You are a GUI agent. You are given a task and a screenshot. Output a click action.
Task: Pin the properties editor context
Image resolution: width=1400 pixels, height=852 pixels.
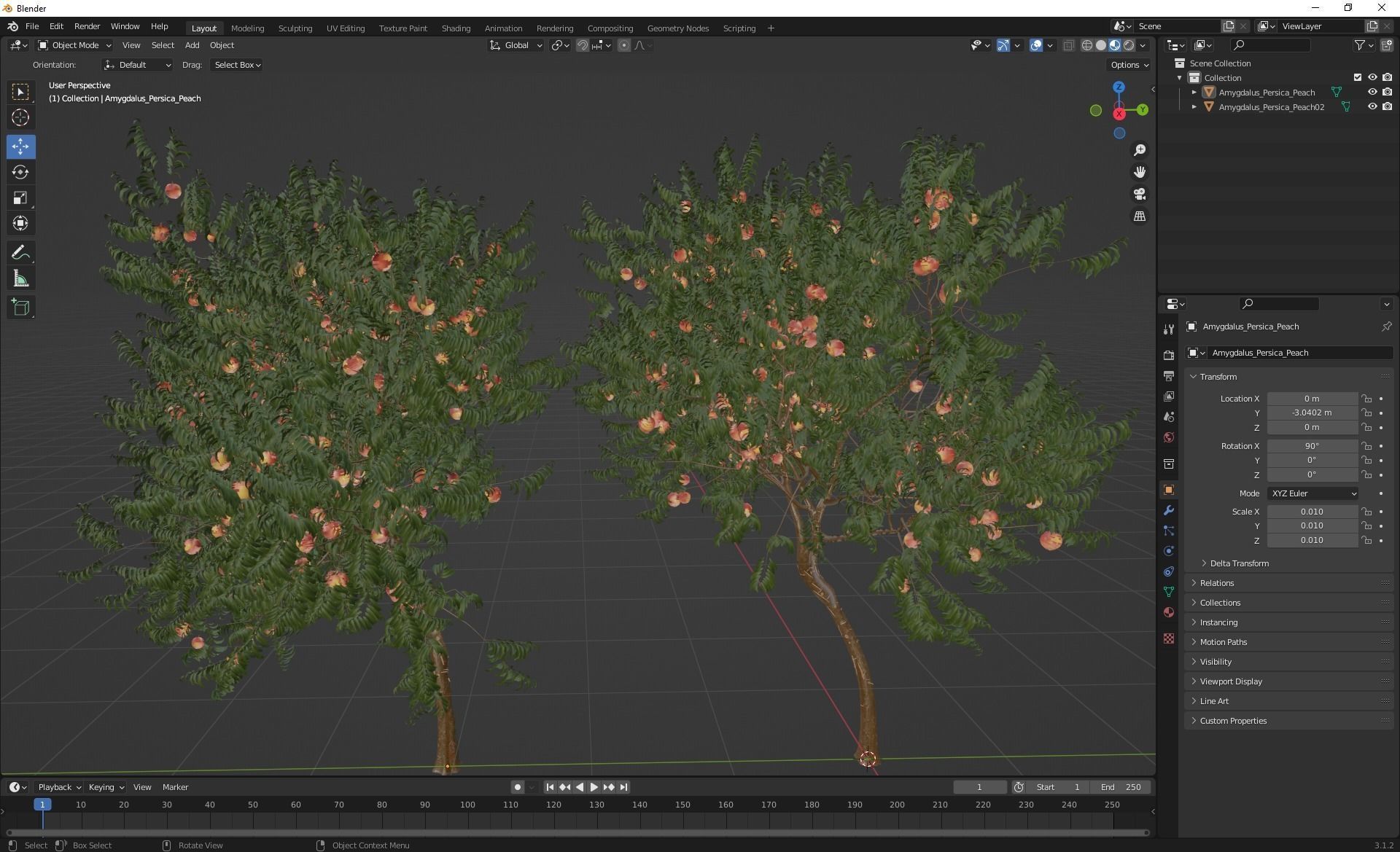click(x=1386, y=327)
